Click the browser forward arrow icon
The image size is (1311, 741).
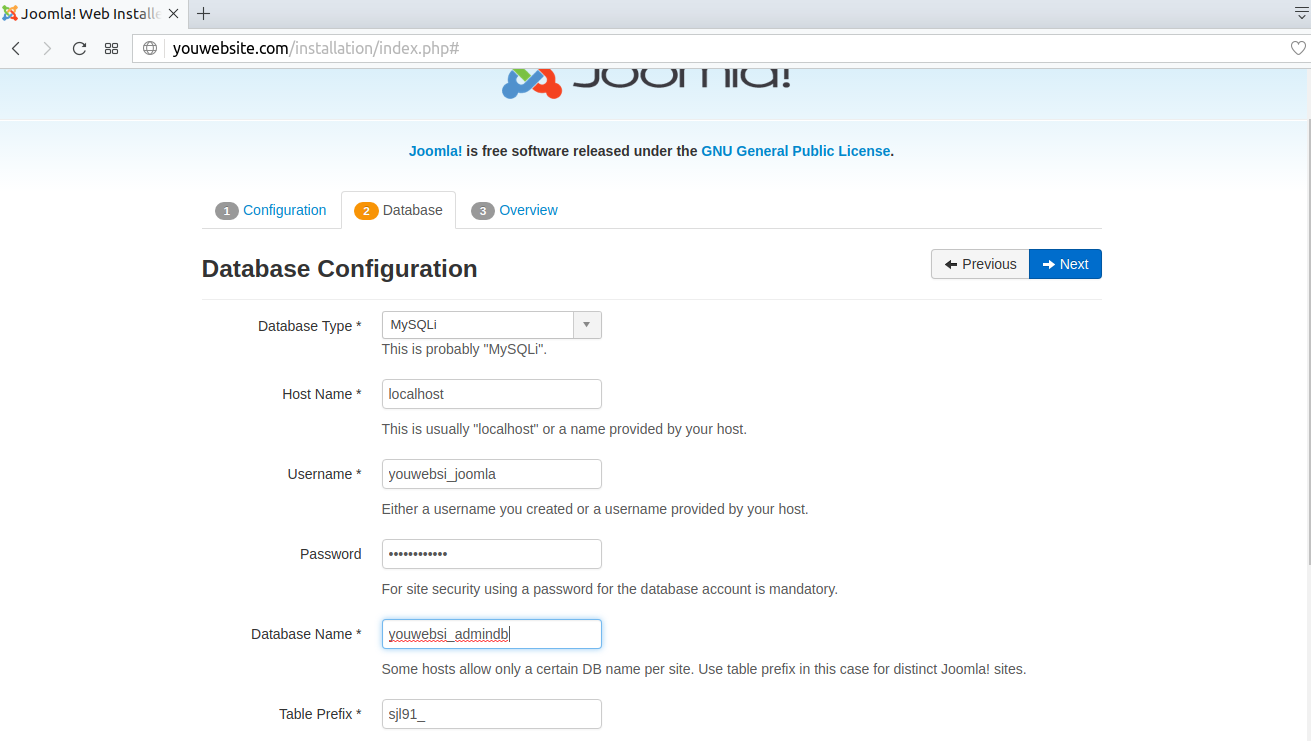47,48
